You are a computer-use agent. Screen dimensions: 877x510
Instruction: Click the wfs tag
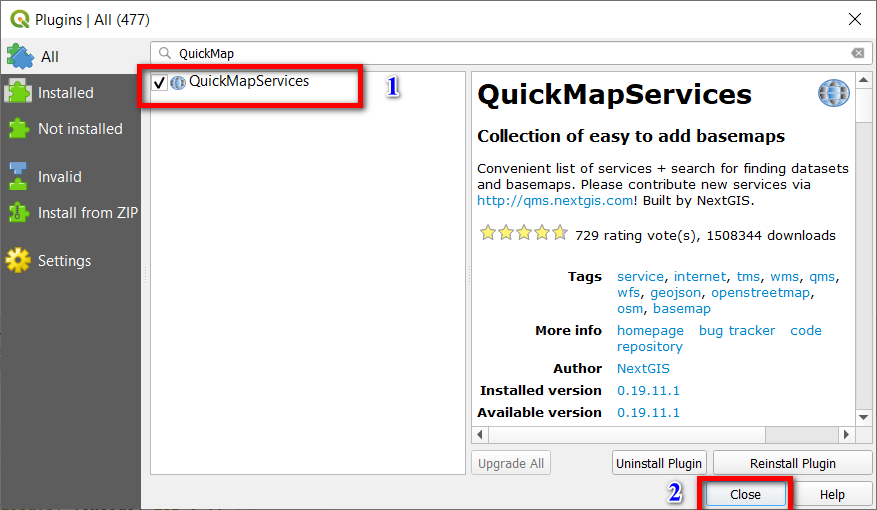628,292
